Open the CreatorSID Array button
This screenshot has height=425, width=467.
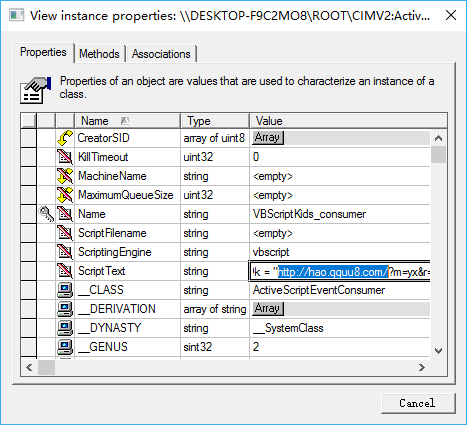point(267,138)
